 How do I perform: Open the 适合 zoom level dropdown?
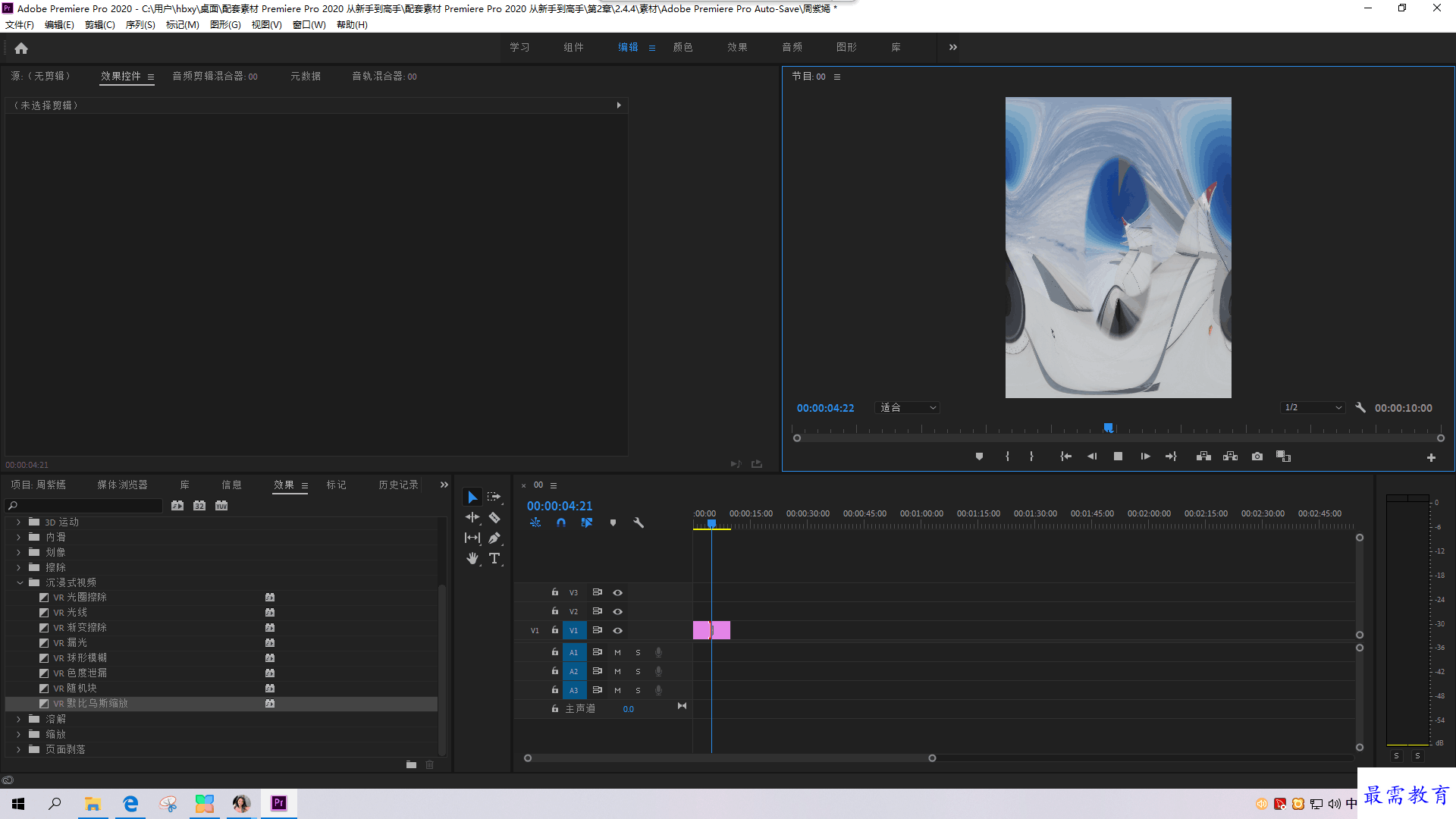[908, 408]
